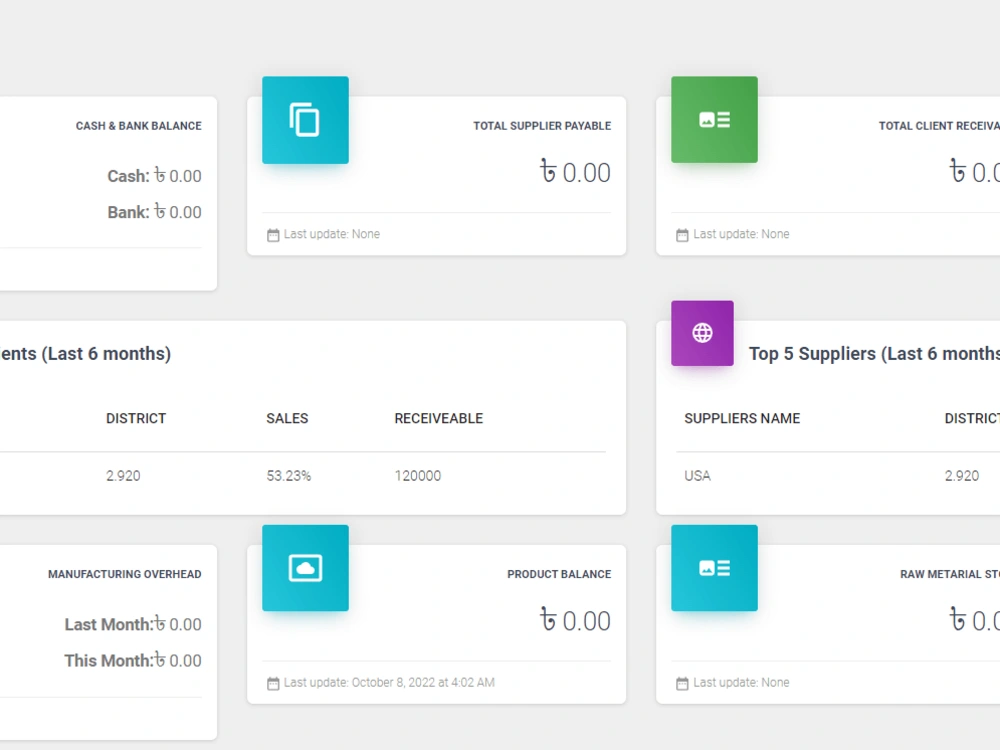Click DISTRICT column header in clients table
Viewport: 1000px width, 750px height.
(136, 418)
